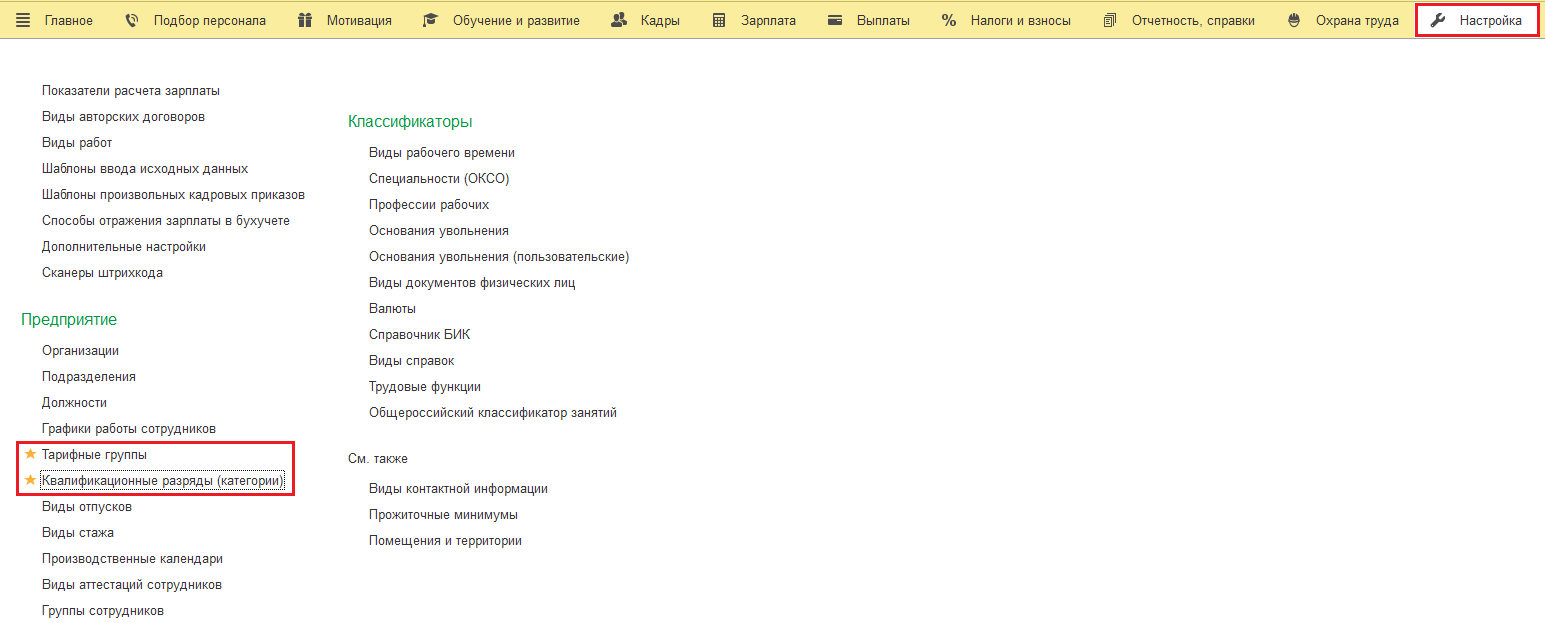
Task: Open Графики работы сотрудников
Action: pos(128,428)
